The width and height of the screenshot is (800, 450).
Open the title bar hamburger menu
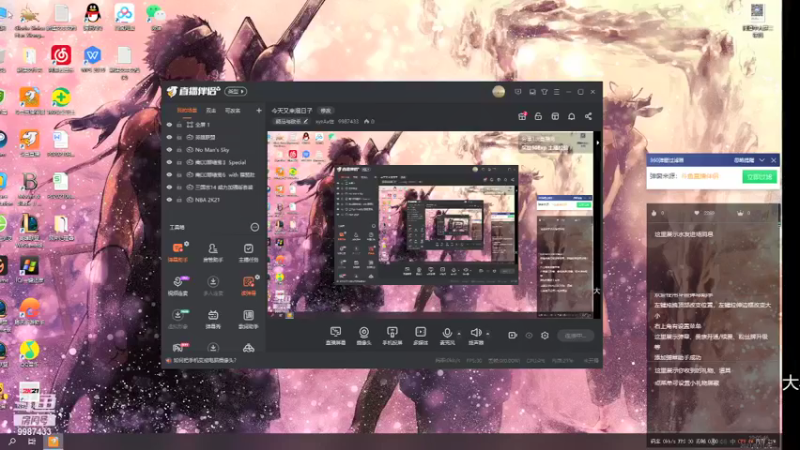tap(557, 92)
